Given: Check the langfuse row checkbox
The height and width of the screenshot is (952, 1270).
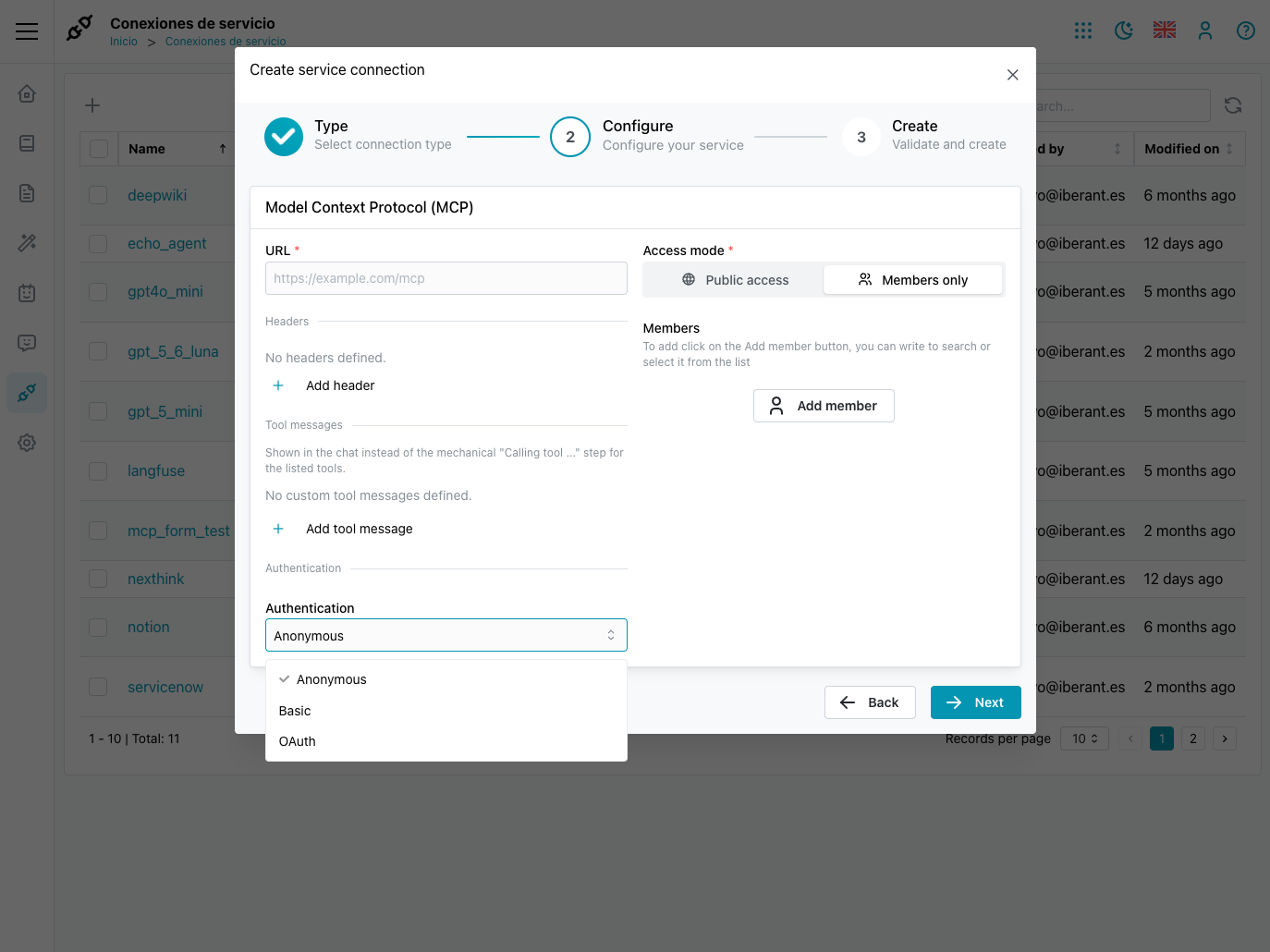Looking at the screenshot, I should click(98, 470).
